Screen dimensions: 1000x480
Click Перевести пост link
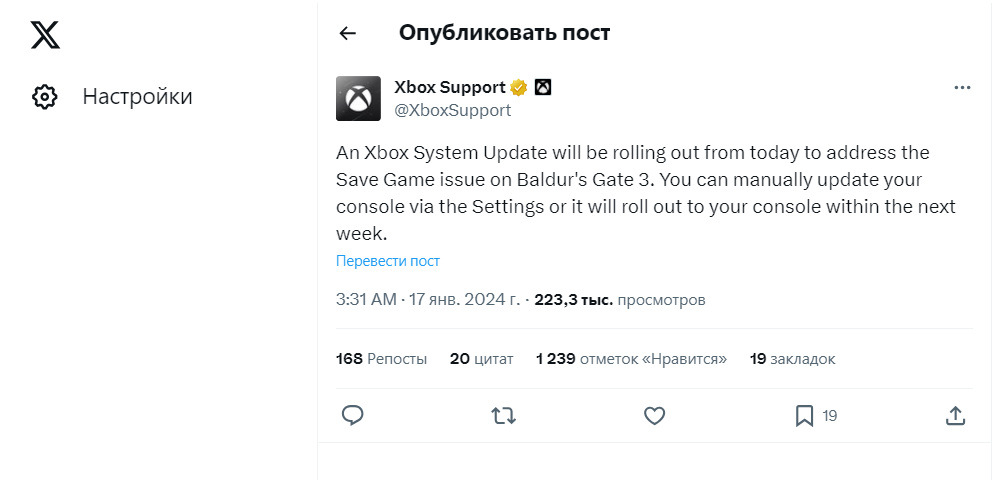[388, 261]
